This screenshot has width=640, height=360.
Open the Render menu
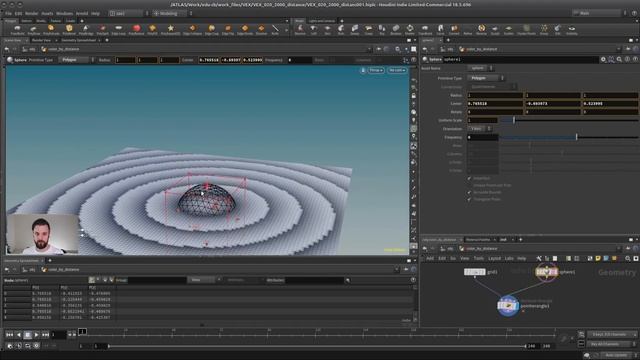click(31, 13)
